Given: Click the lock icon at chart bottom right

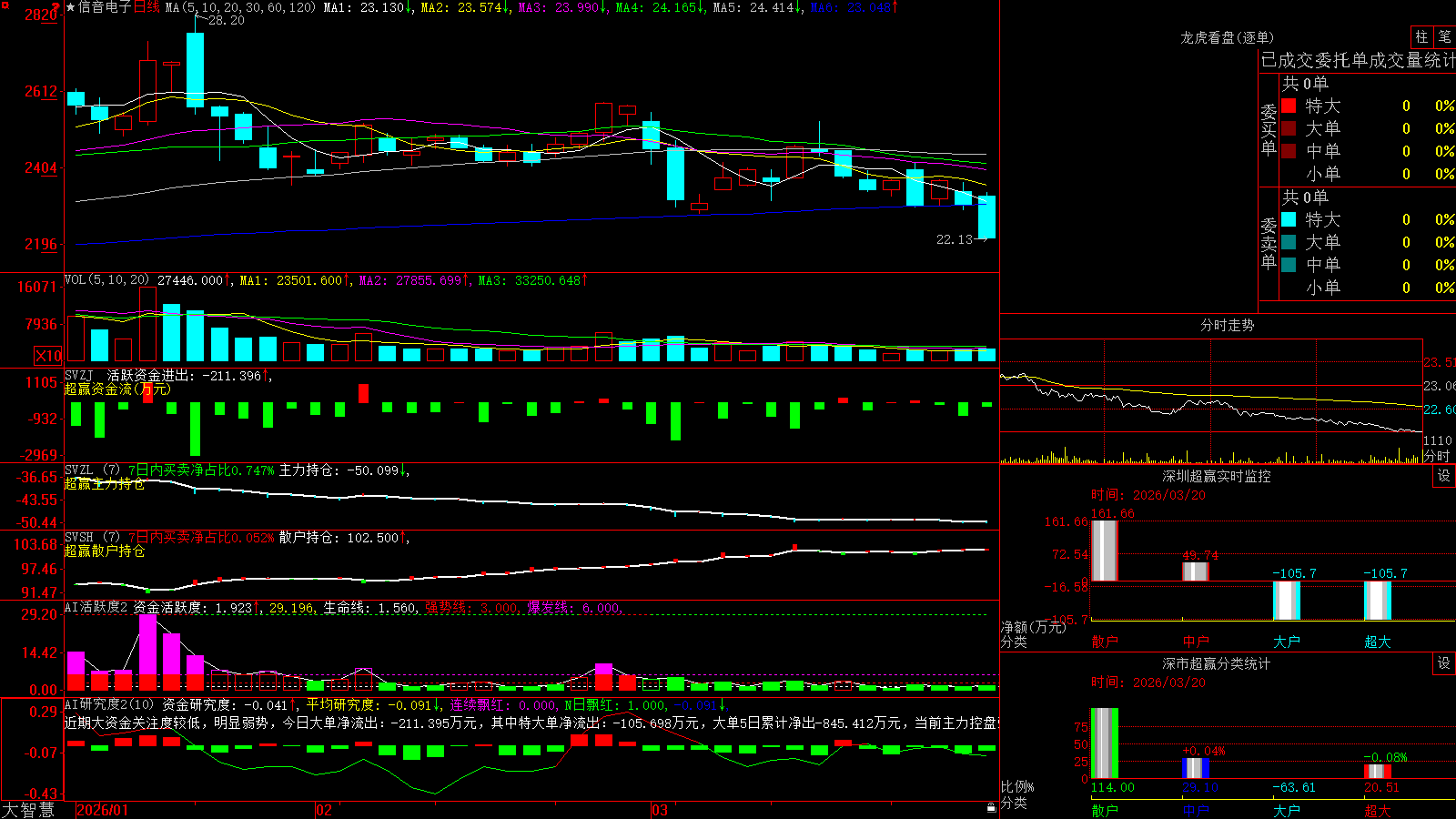Looking at the screenshot, I should click(x=991, y=807).
